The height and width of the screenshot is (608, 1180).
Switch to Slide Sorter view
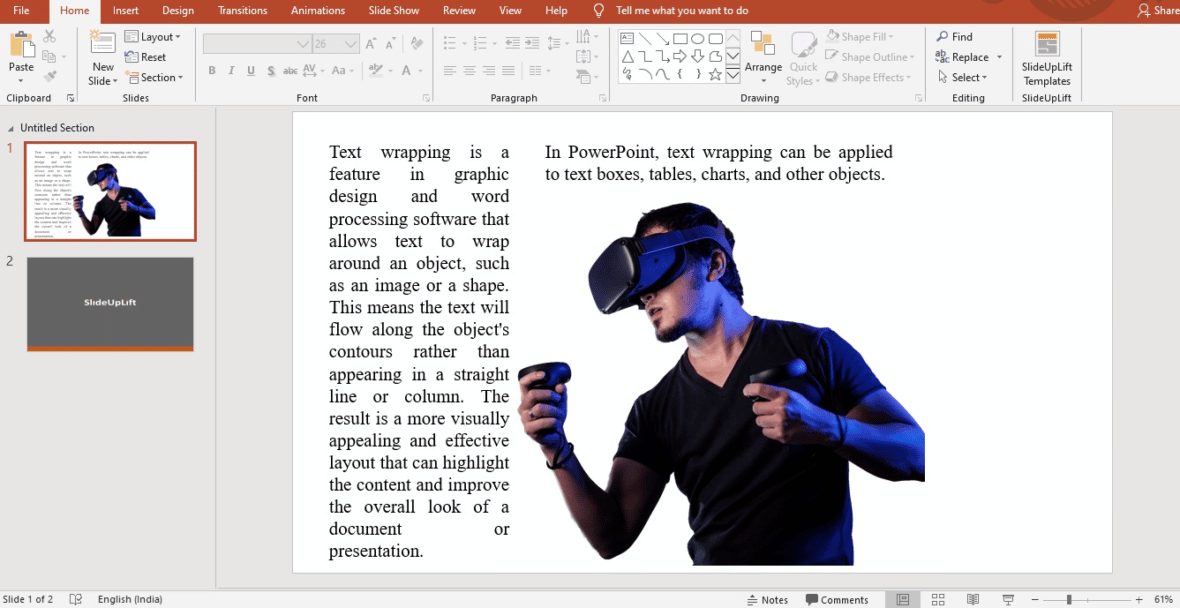tap(938, 600)
